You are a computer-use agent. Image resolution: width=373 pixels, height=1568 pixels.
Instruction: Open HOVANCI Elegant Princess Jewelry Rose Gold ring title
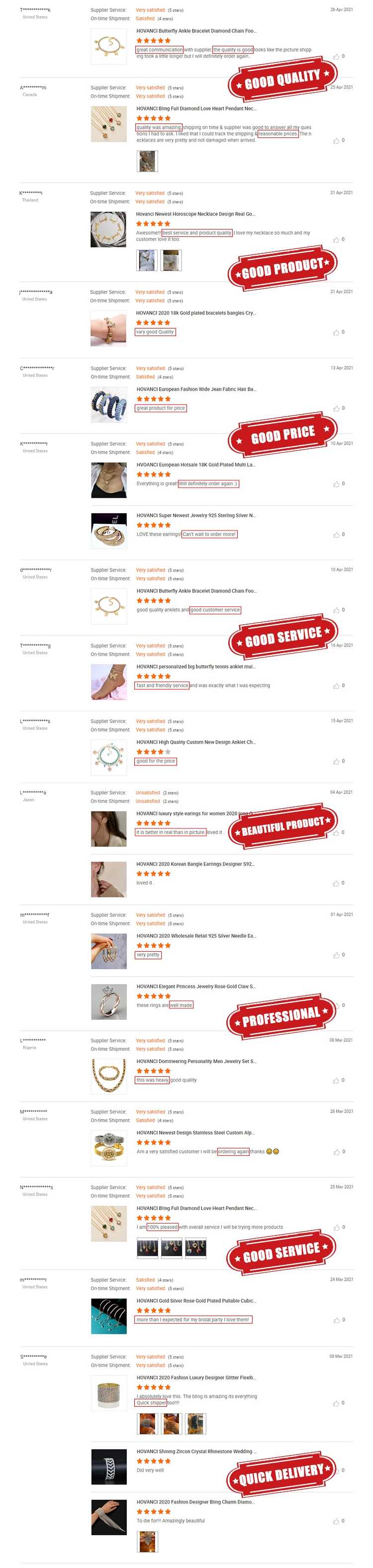(196, 986)
